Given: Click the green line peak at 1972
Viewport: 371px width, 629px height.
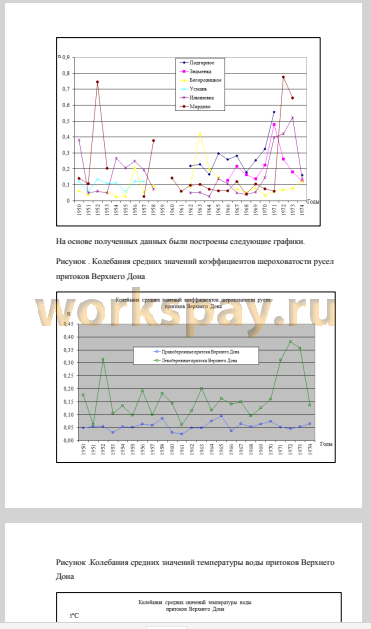Looking at the screenshot, I should click(x=290, y=341).
